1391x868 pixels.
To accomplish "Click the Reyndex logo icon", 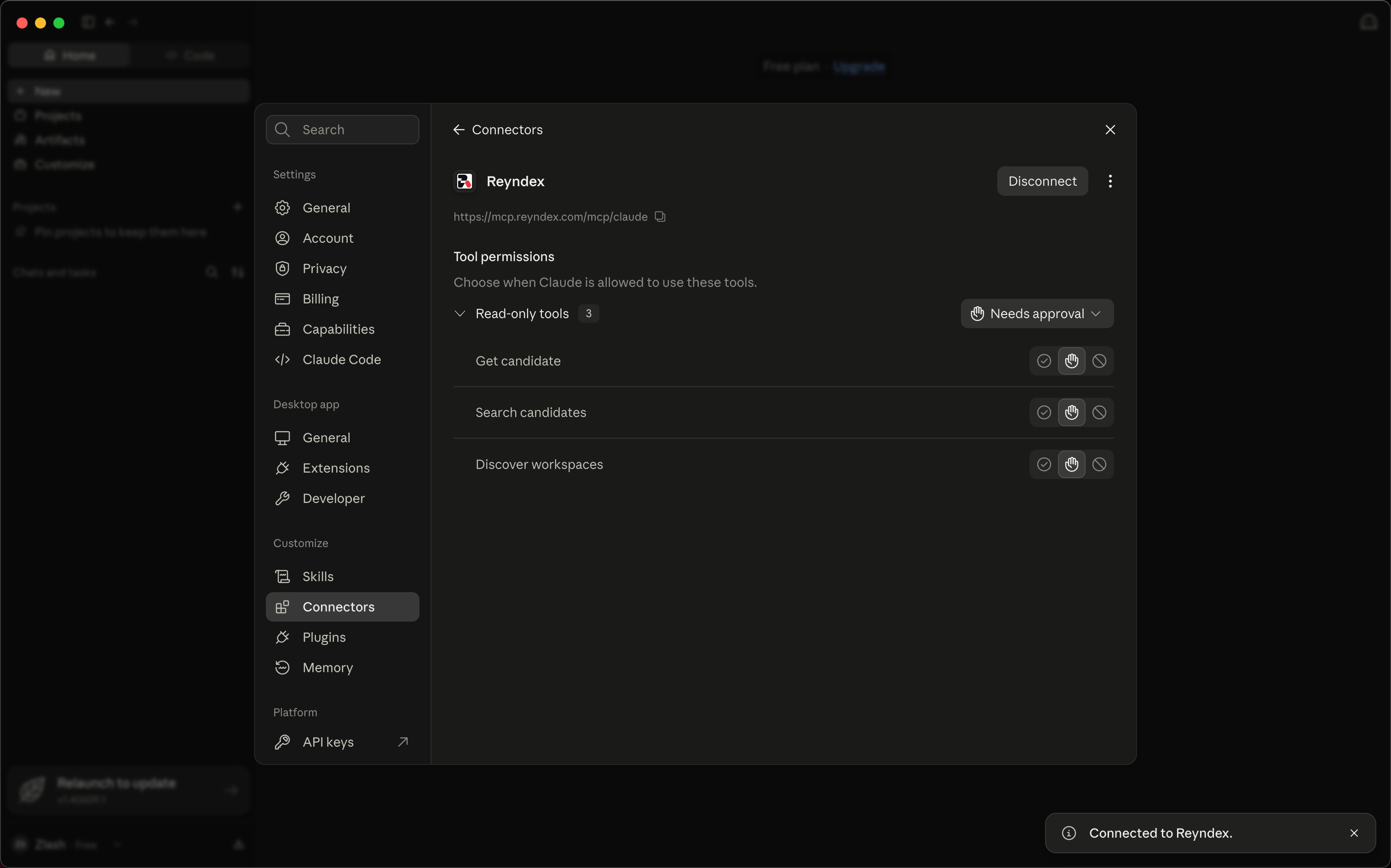I will [464, 182].
